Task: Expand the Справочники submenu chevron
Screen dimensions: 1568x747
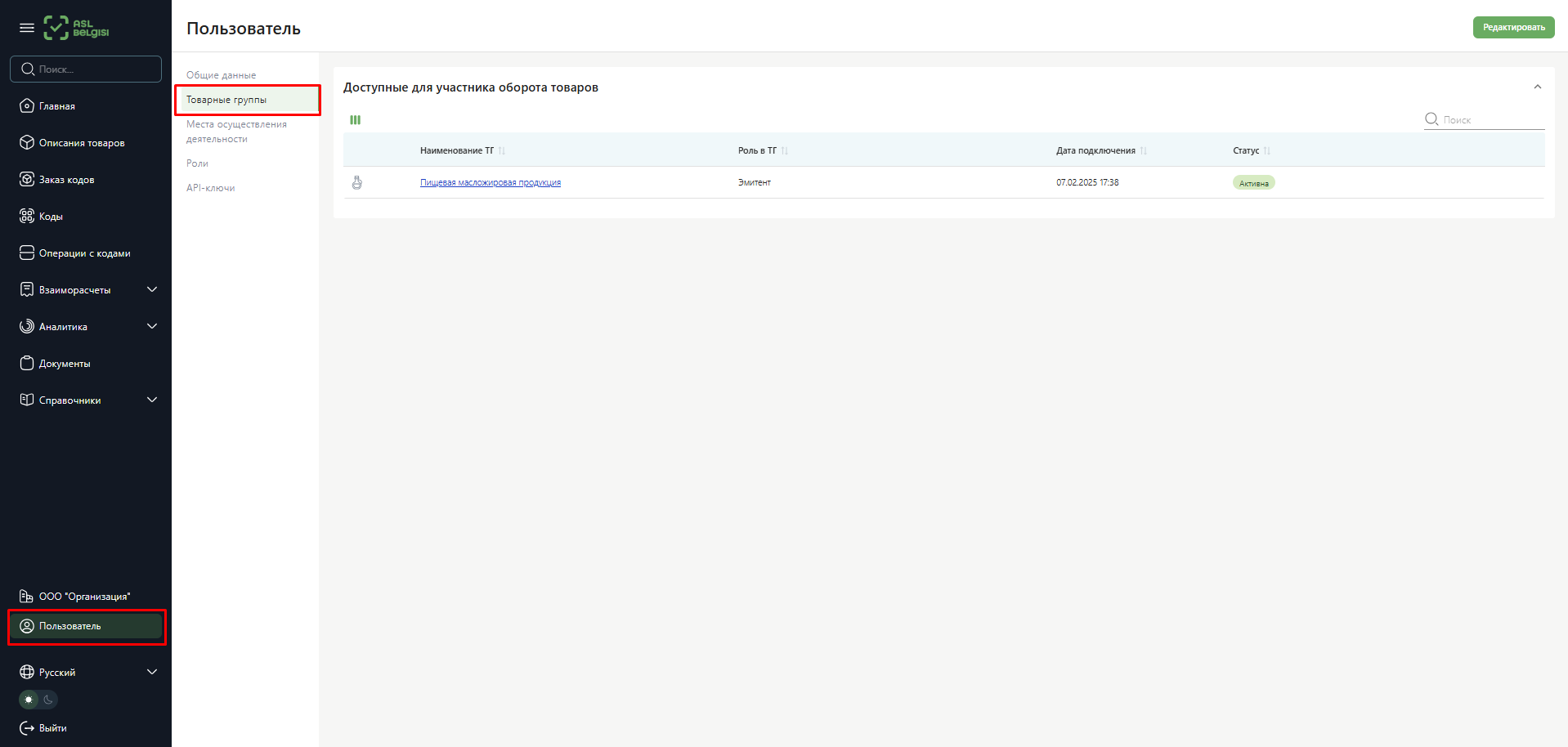Action: click(x=152, y=400)
